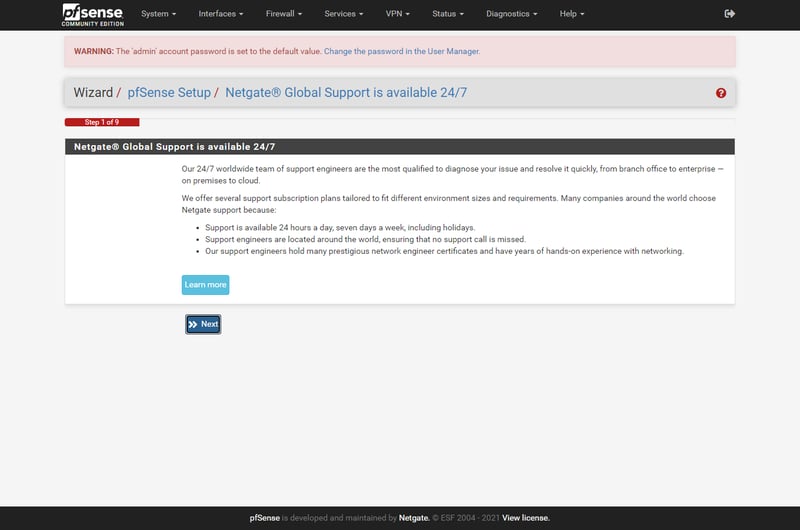Open the Help menu
Screen dimensions: 800x530
pos(572,14)
